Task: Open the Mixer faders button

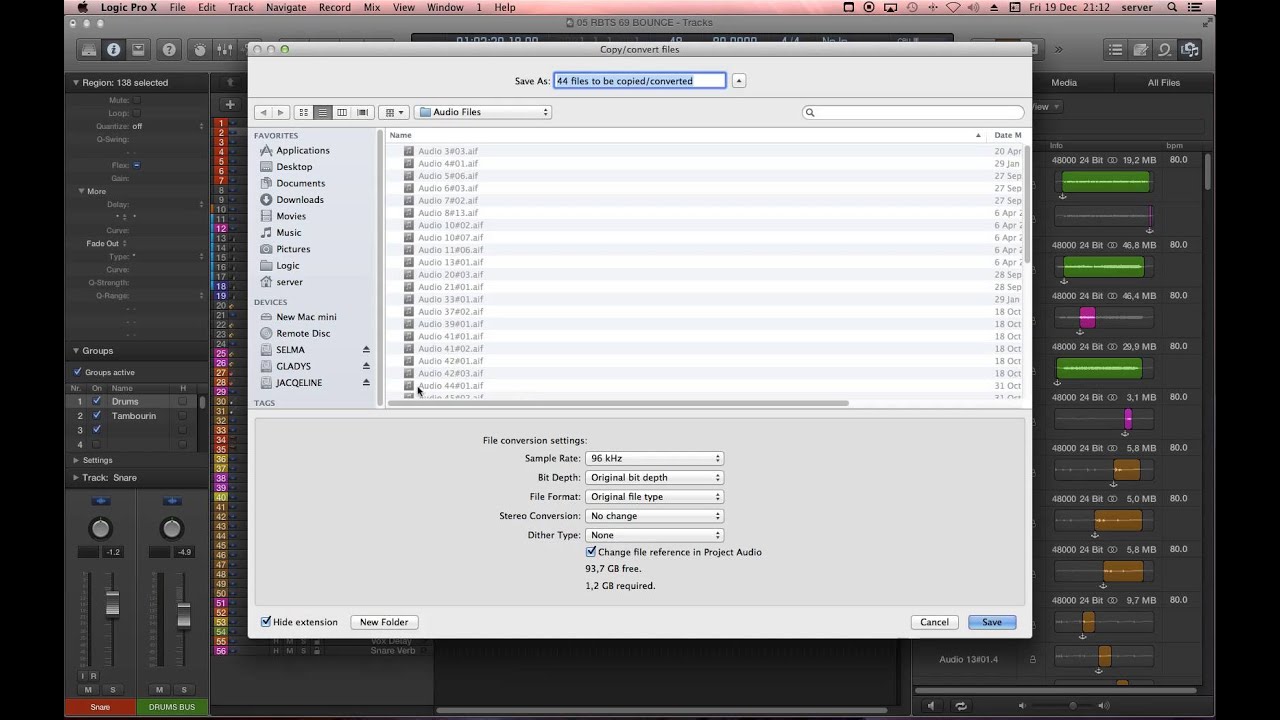Action: pyautogui.click(x=224, y=49)
